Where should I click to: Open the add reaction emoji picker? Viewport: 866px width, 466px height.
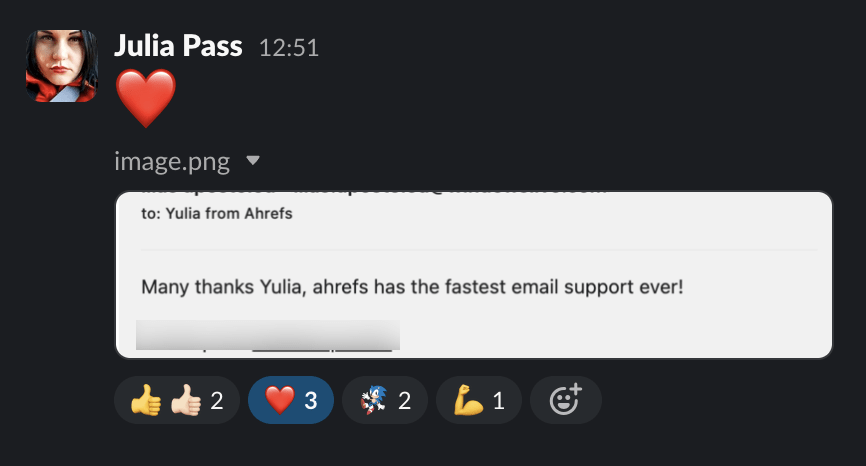(566, 401)
